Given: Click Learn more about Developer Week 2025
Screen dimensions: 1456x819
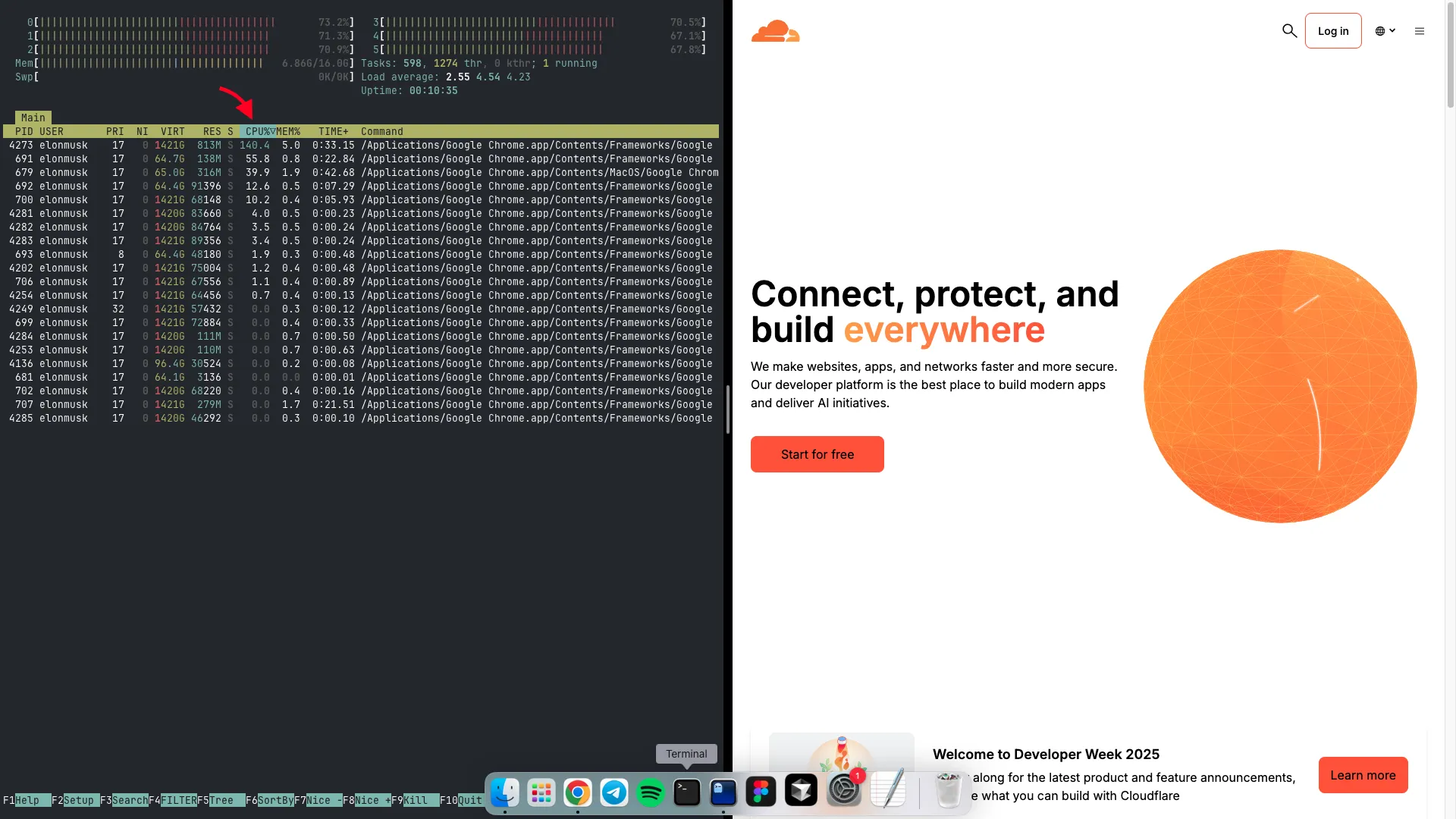Looking at the screenshot, I should (x=1363, y=775).
